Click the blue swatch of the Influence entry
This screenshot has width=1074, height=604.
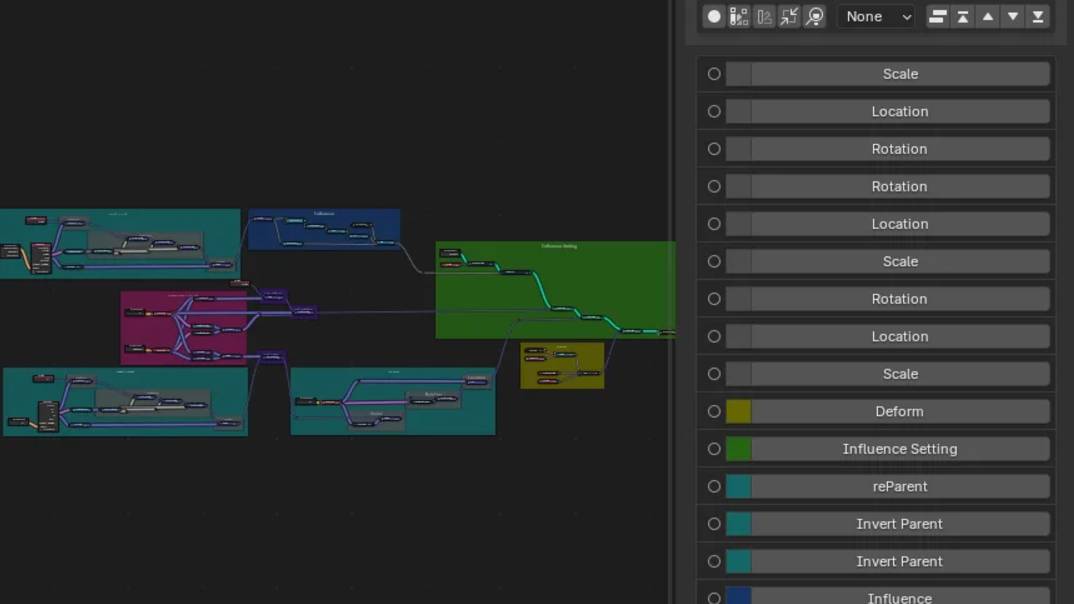click(738, 596)
